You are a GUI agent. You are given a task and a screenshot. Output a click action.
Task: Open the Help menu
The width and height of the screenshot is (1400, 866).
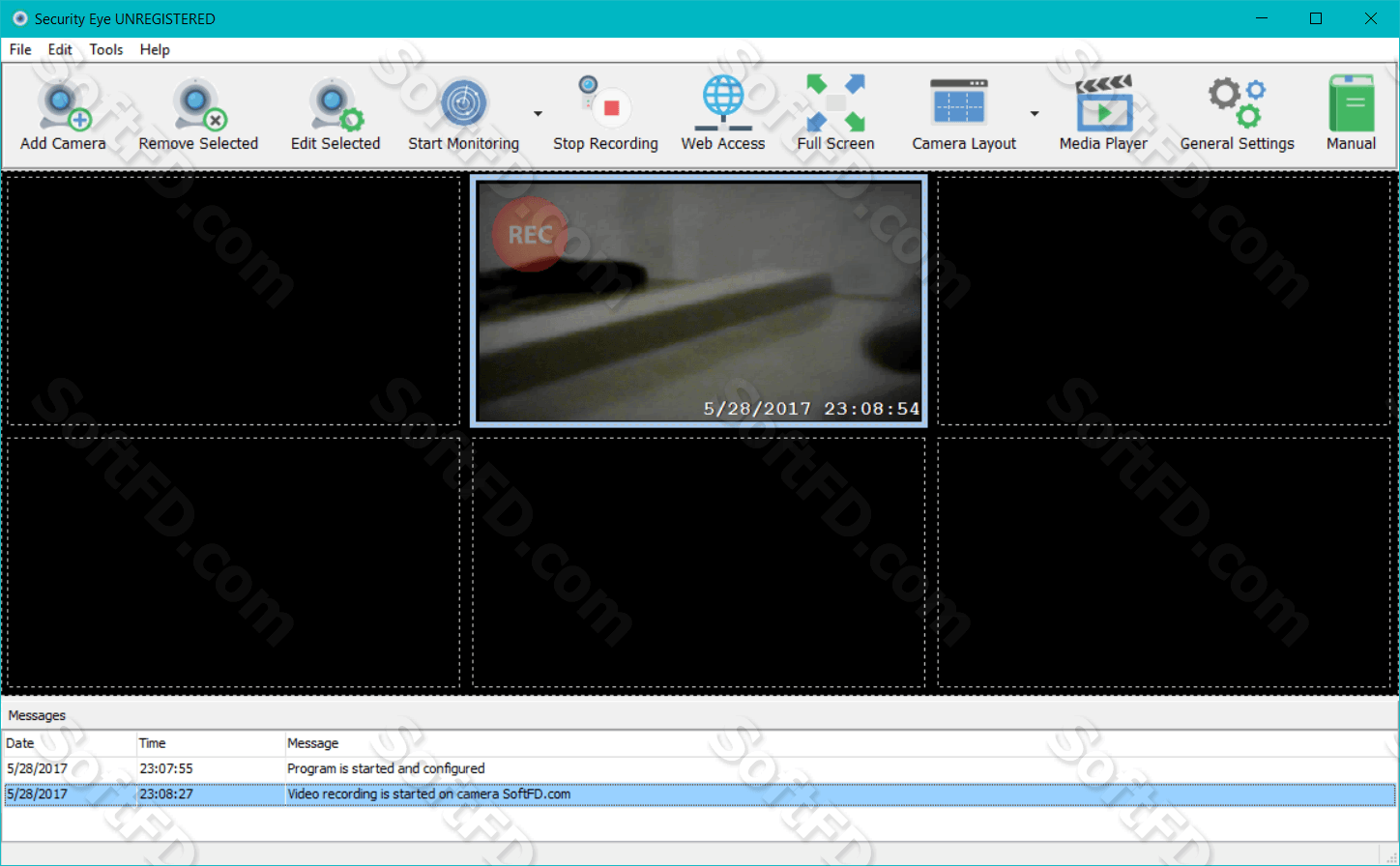tap(155, 49)
